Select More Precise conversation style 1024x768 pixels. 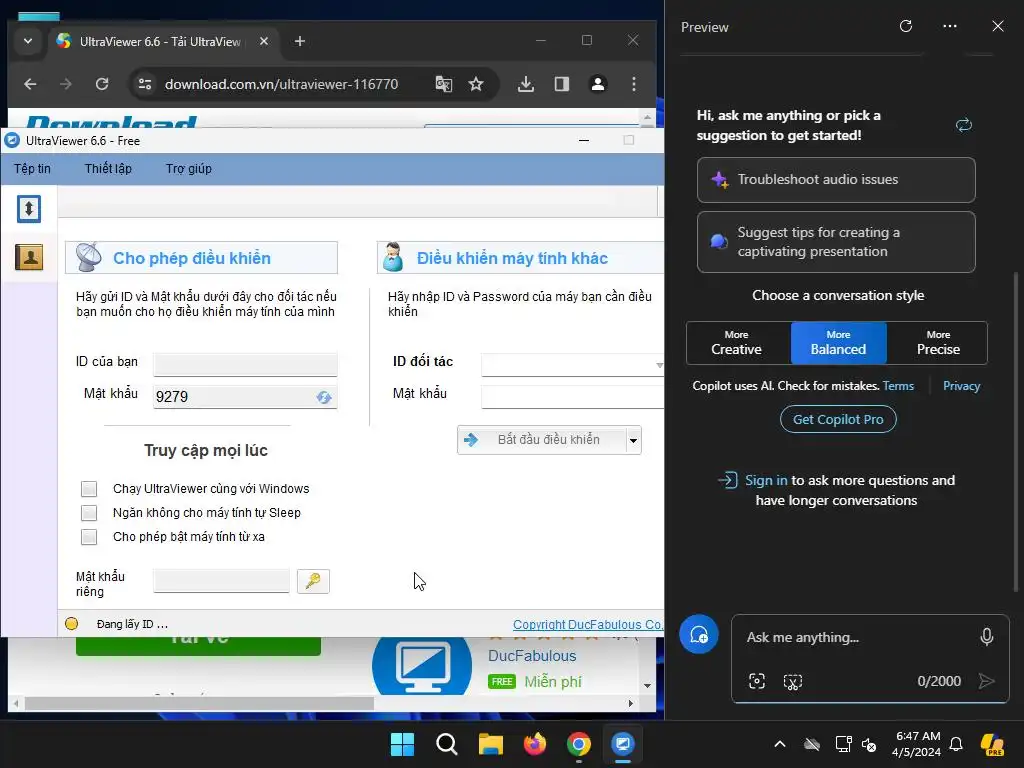(x=937, y=343)
